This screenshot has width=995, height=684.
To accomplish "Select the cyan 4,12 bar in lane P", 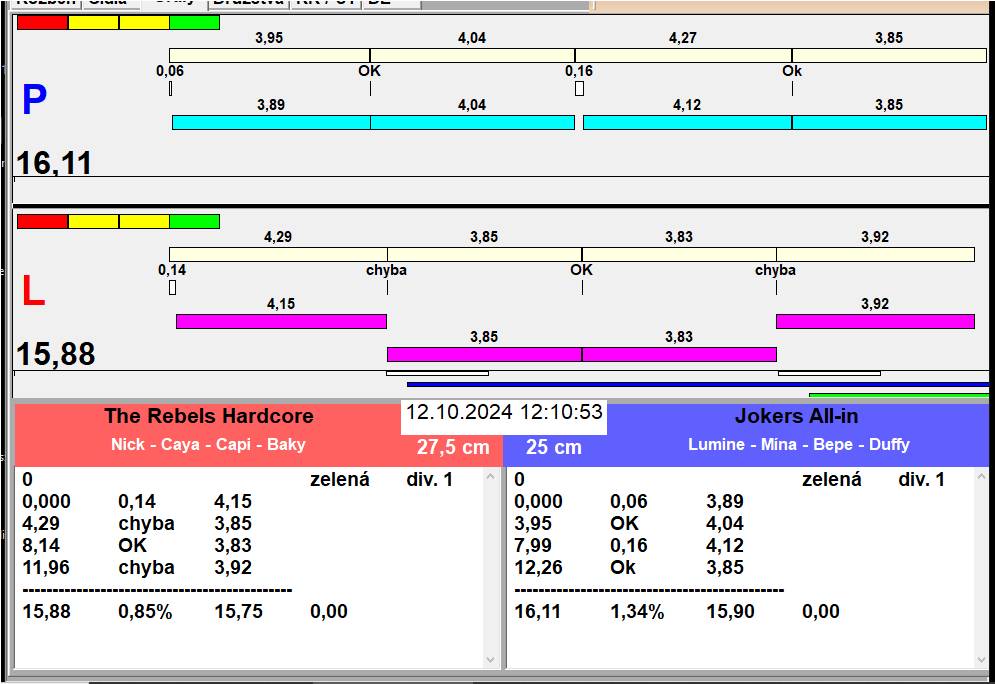I will (x=687, y=122).
